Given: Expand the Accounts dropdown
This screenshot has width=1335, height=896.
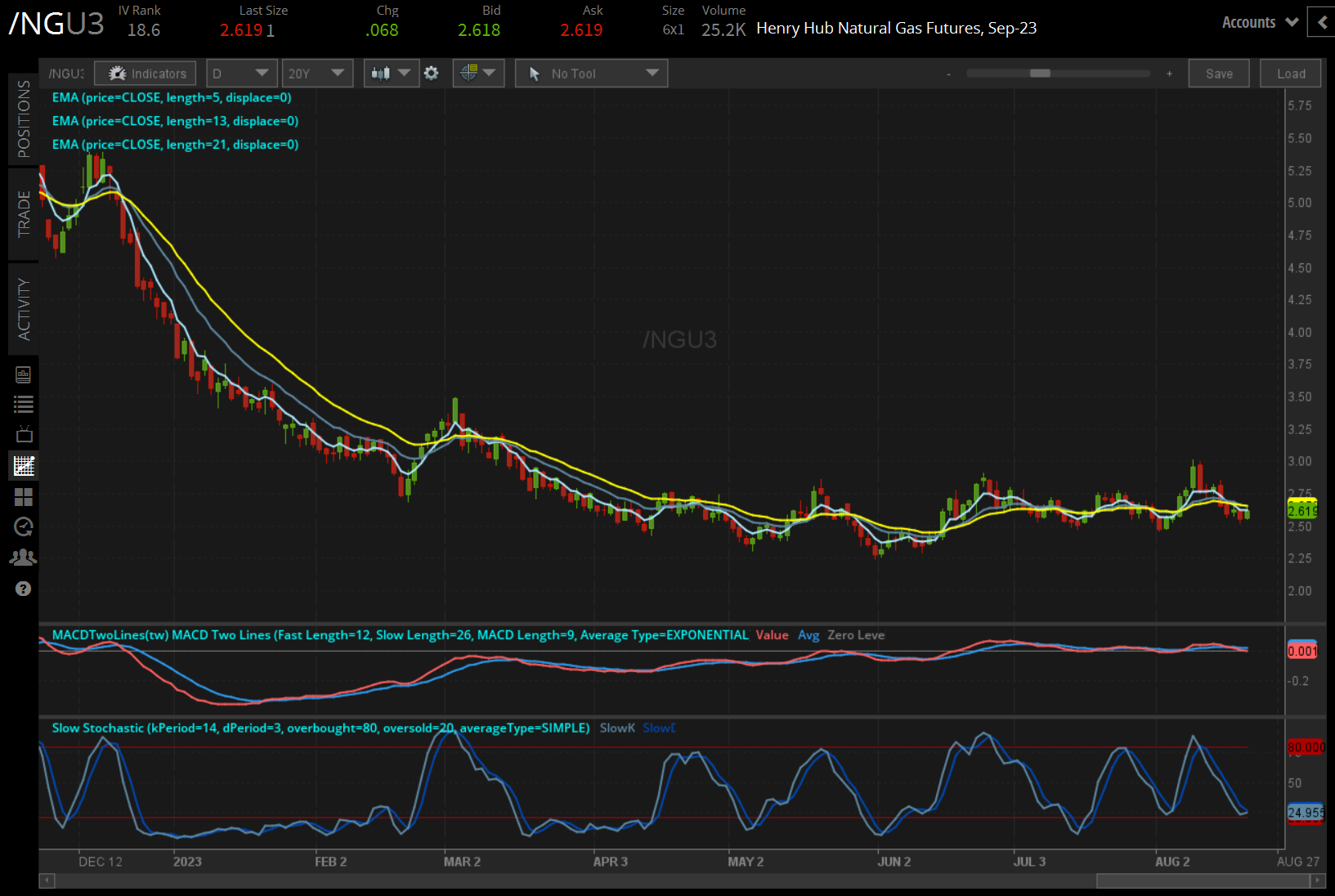Looking at the screenshot, I should click(1260, 23).
